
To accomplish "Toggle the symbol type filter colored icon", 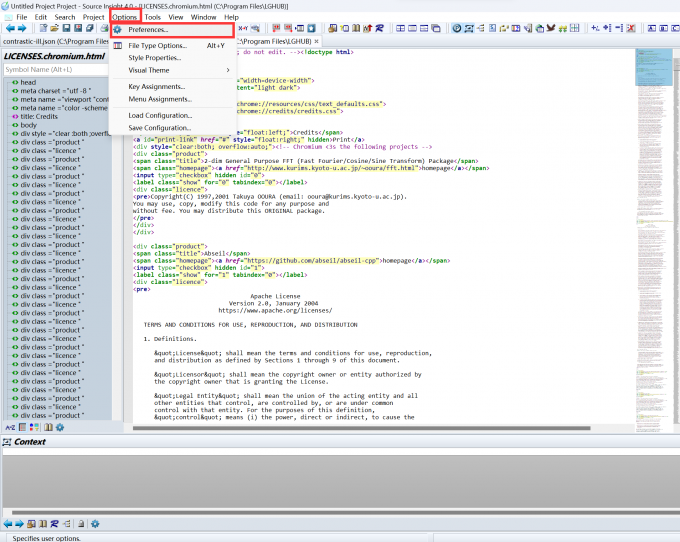I will click(34, 427).
